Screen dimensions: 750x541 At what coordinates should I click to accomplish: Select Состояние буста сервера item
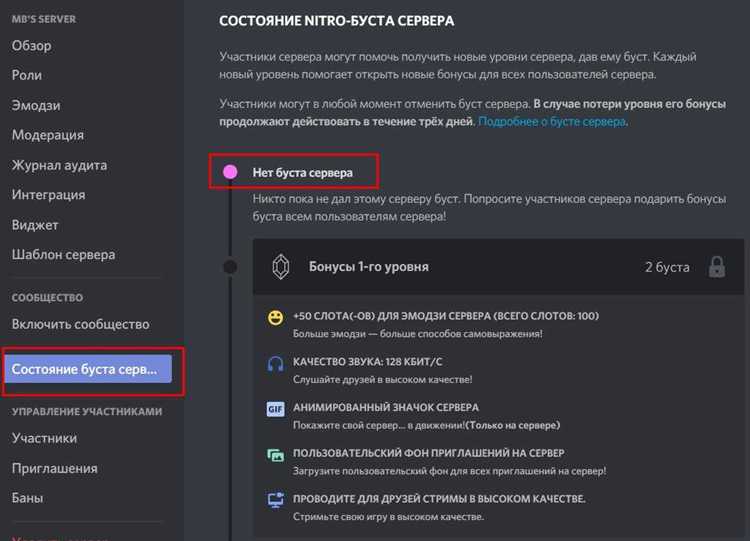click(x=88, y=369)
